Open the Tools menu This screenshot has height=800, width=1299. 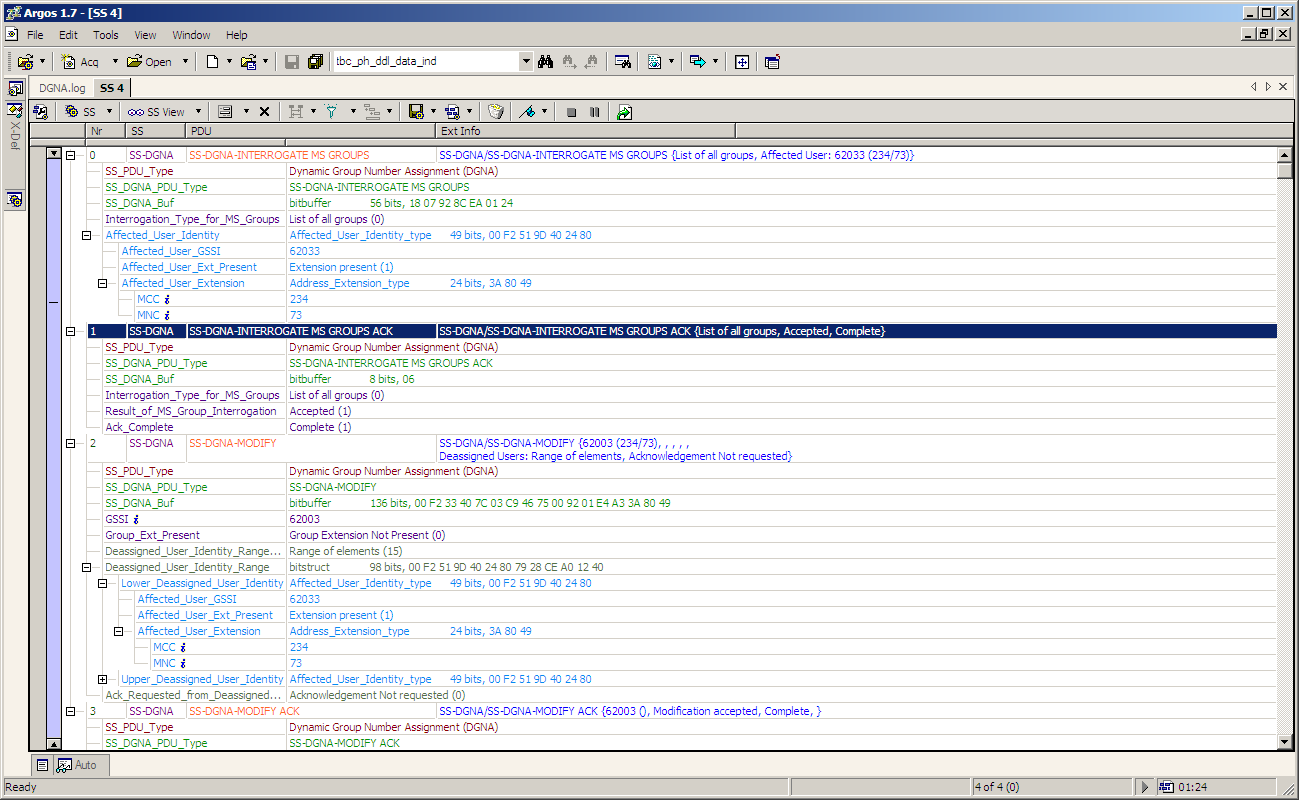(x=106, y=35)
